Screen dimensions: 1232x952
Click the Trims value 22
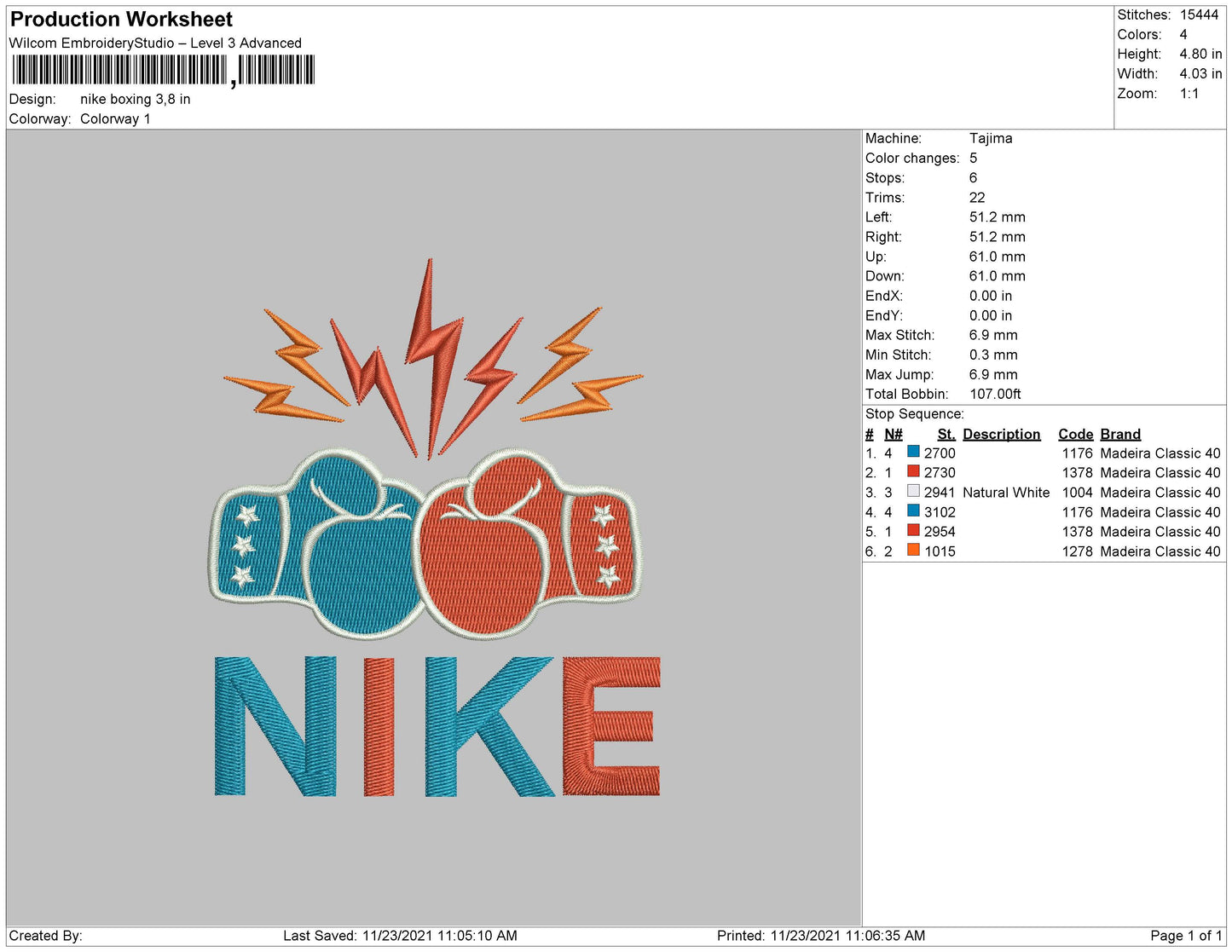click(x=977, y=197)
